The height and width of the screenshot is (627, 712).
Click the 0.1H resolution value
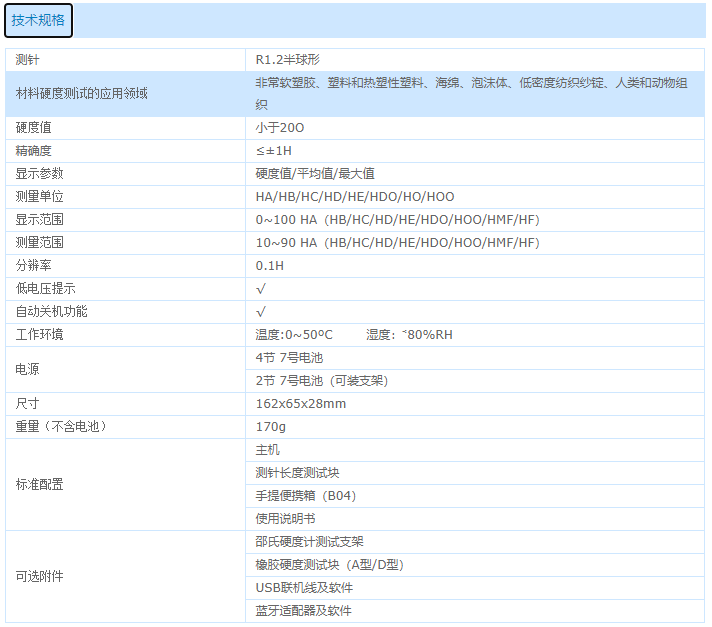[x=270, y=266]
